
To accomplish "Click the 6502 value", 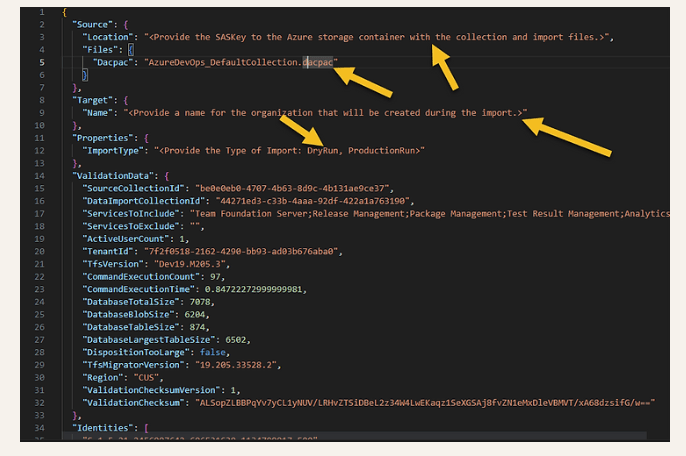I will 235,340.
